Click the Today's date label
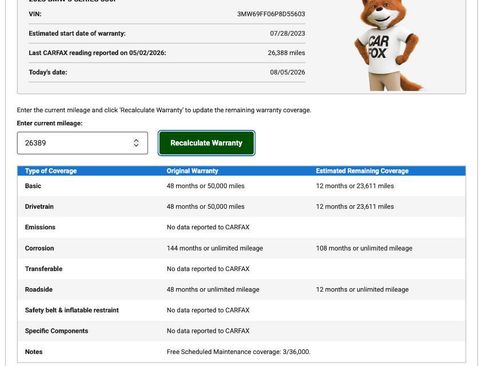The image size is (488, 366). click(x=48, y=72)
